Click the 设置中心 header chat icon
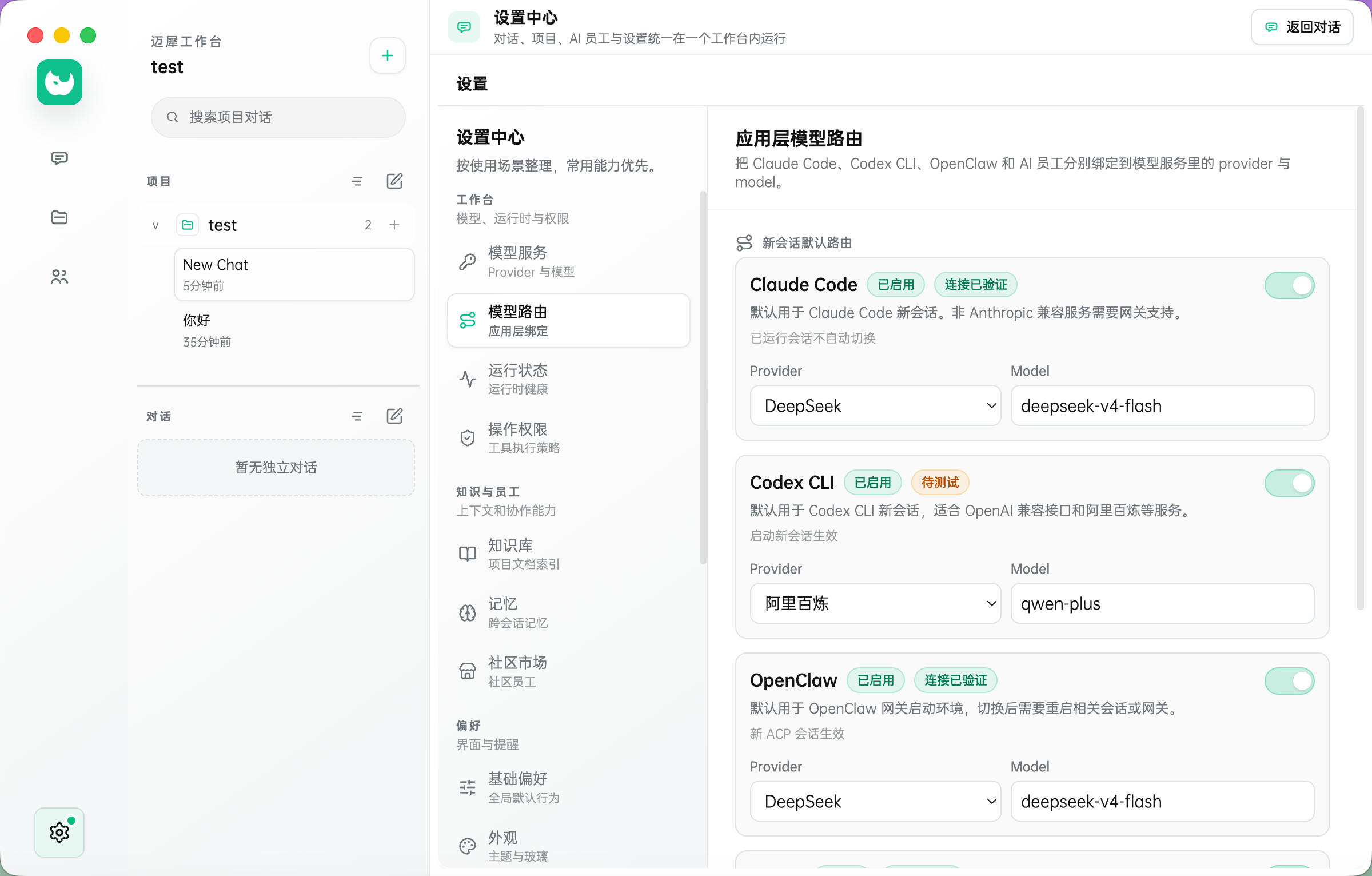 coord(464,27)
